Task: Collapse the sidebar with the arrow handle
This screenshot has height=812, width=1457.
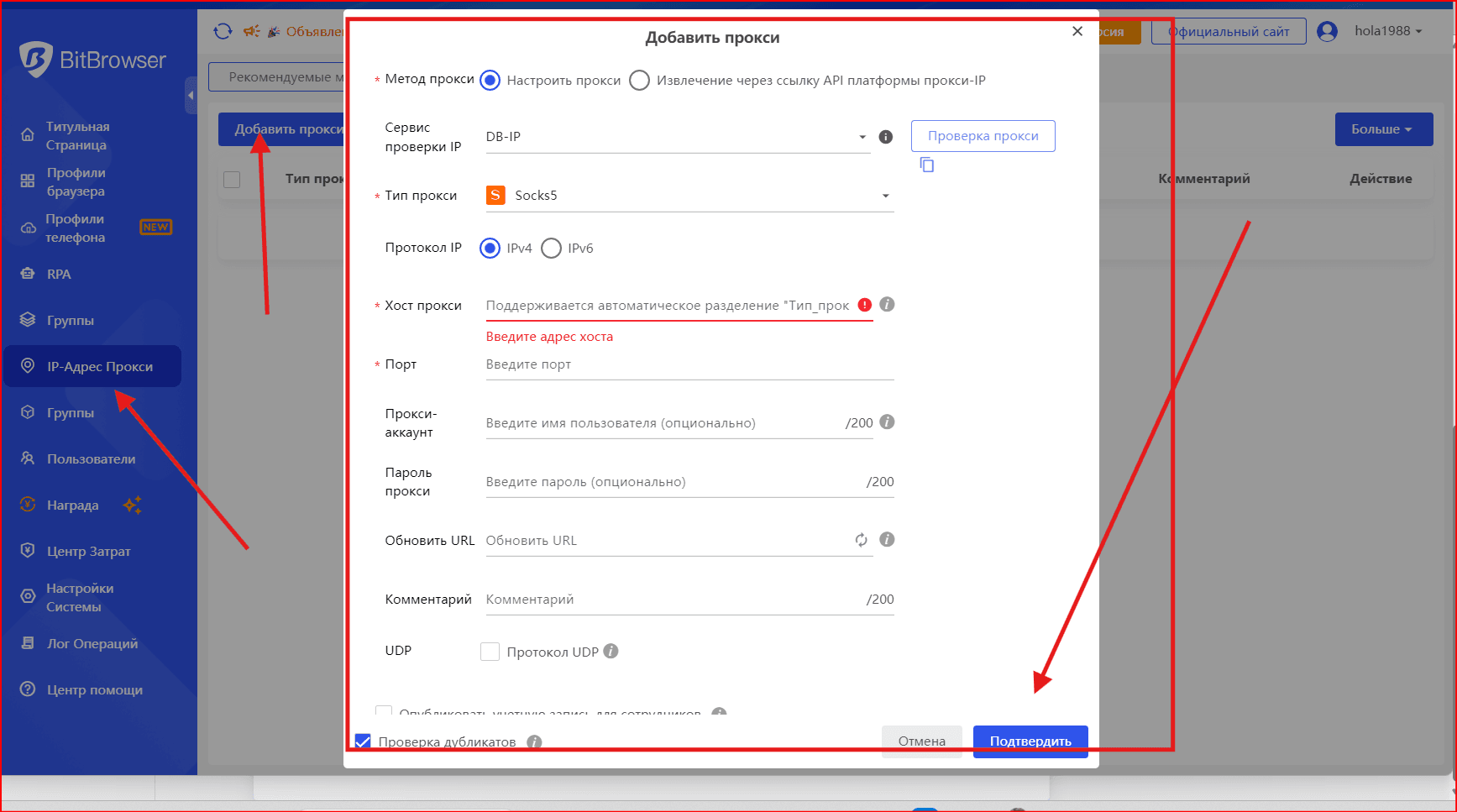Action: point(191,95)
